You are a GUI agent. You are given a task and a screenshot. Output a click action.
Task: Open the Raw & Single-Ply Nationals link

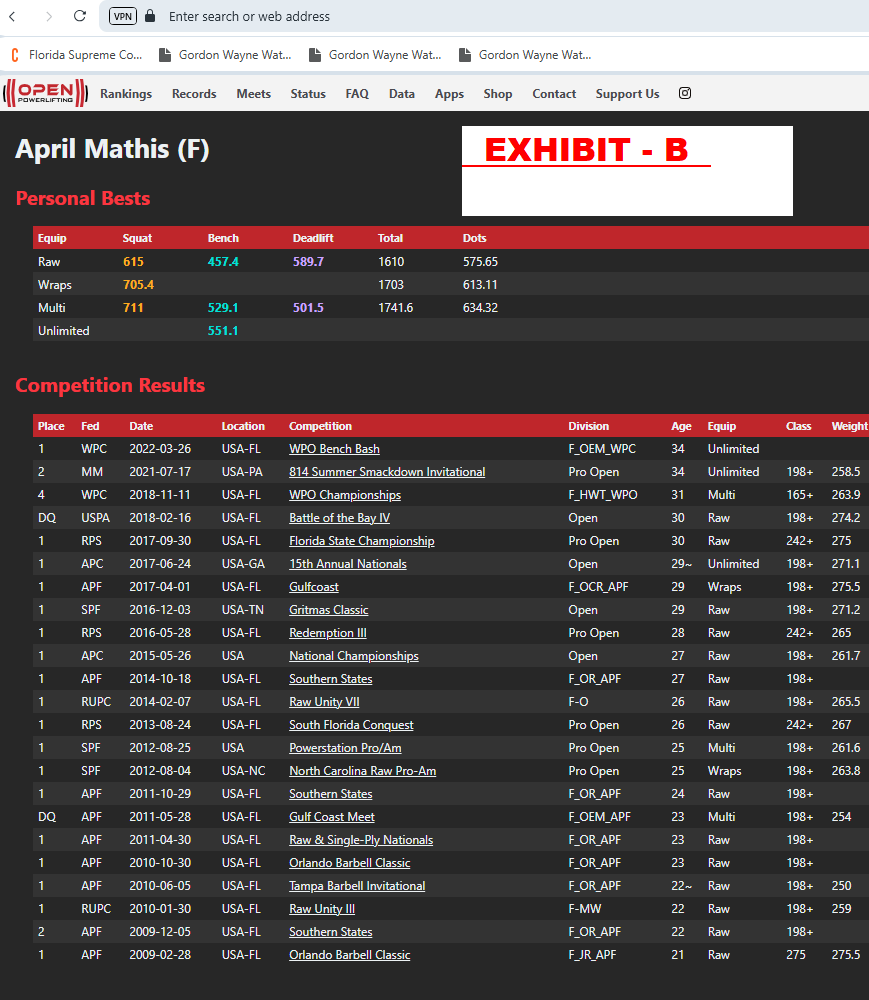[x=361, y=840]
